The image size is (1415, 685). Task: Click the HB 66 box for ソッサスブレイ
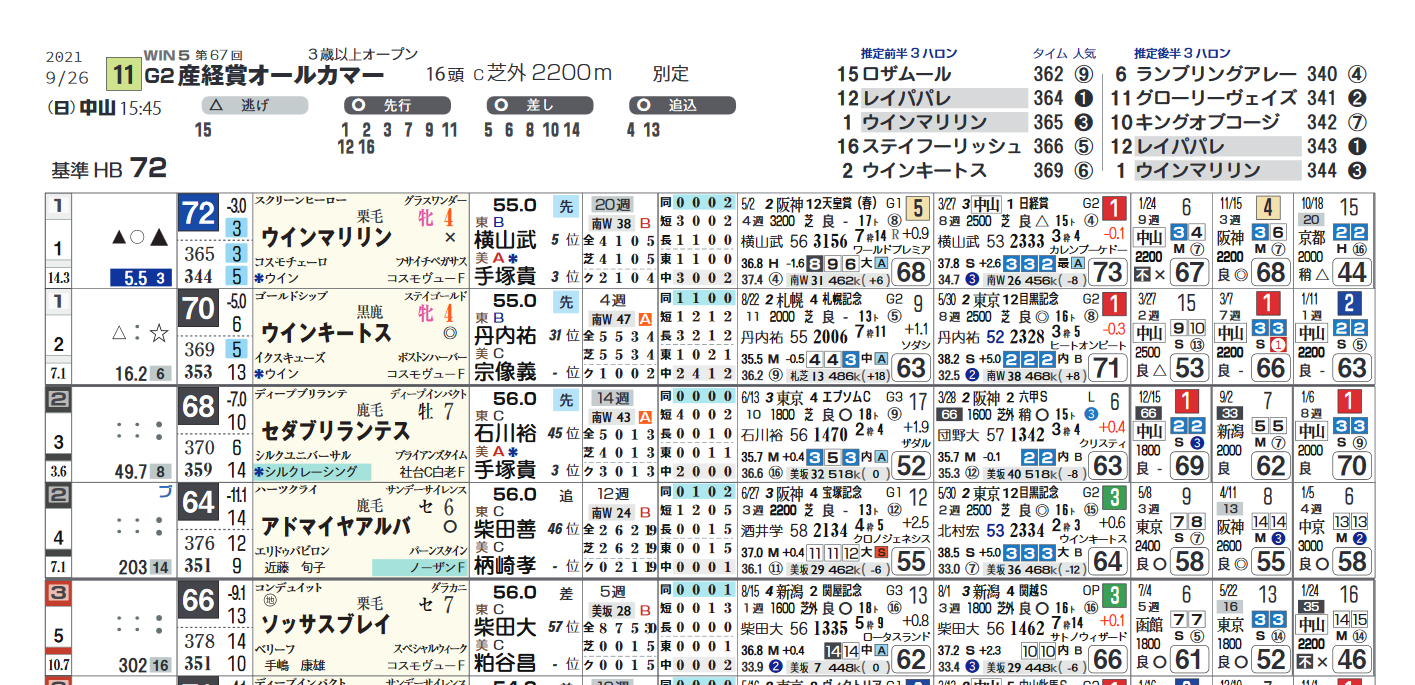pyautogui.click(x=199, y=599)
